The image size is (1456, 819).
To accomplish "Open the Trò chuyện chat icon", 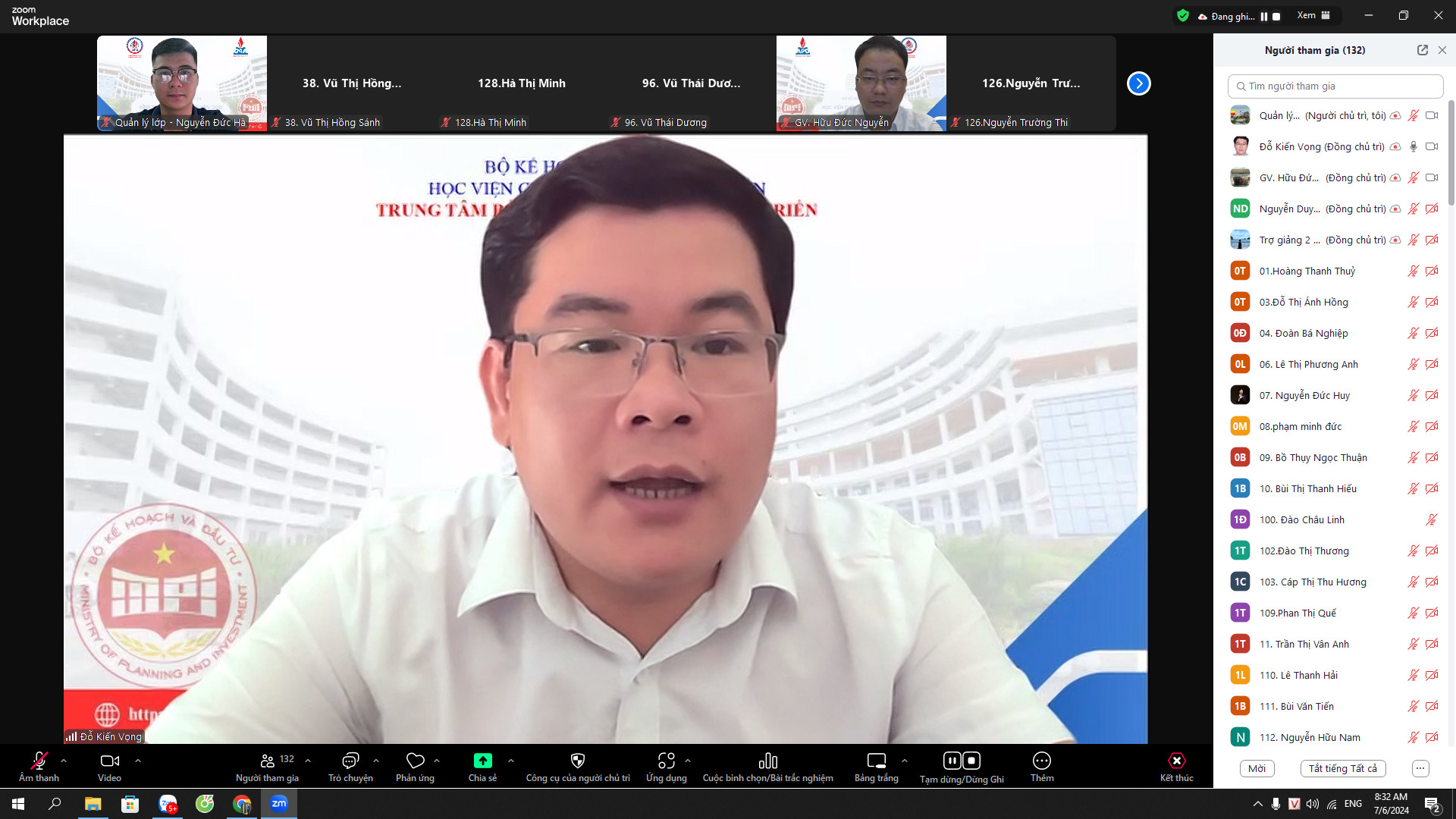I will (x=350, y=761).
